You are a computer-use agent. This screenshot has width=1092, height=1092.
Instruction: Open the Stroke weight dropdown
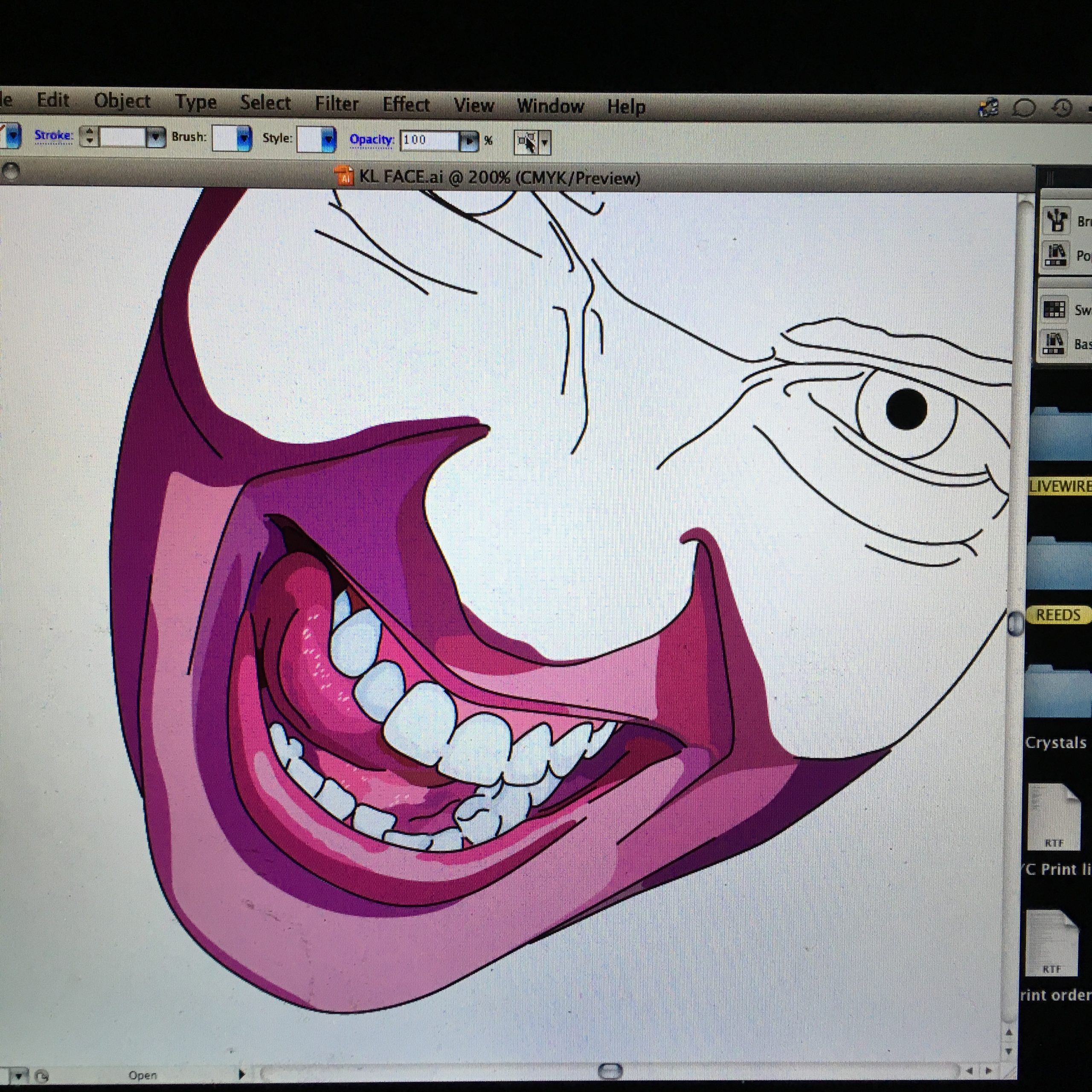155,138
